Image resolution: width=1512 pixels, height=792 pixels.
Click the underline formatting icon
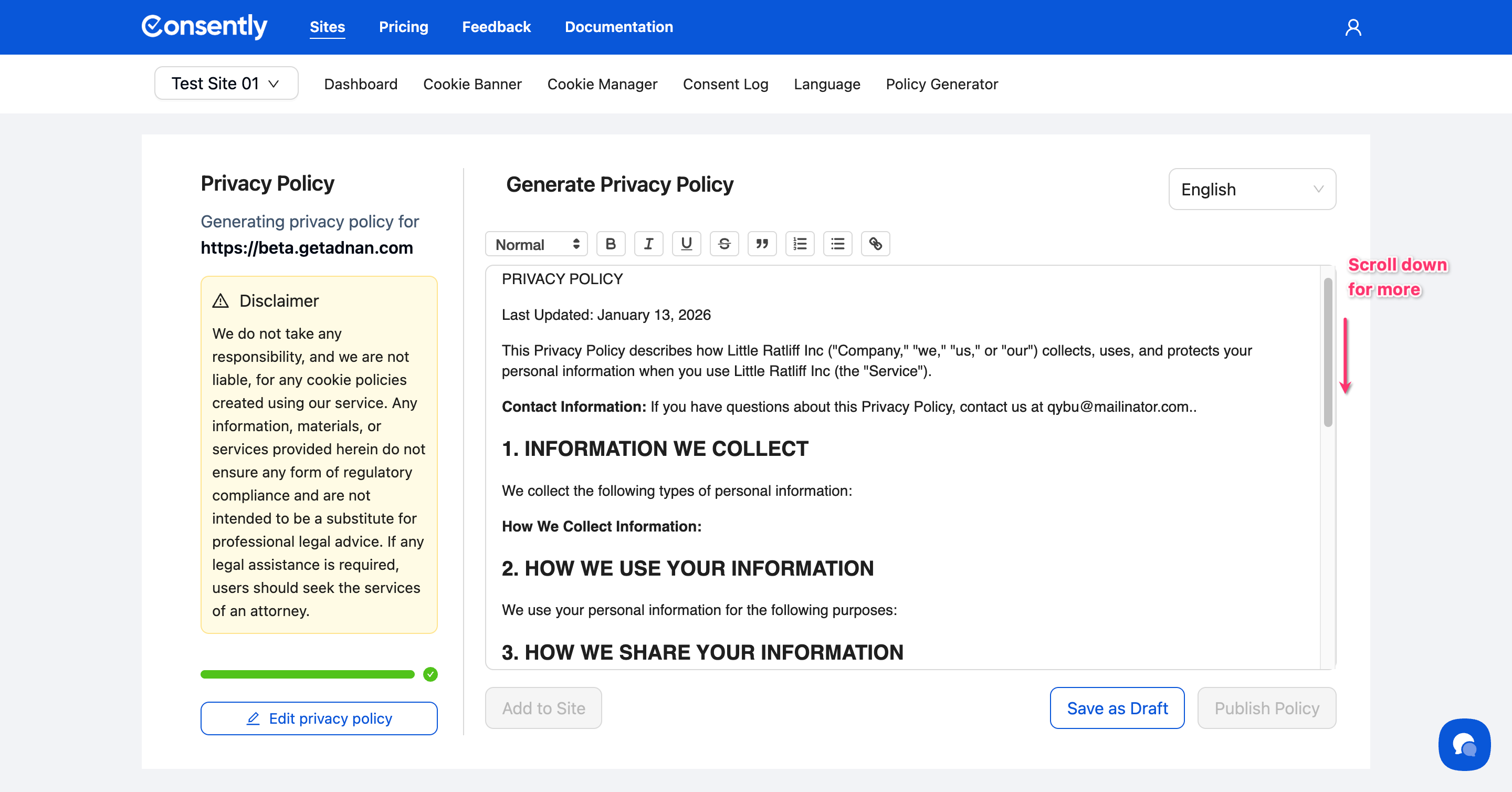pos(686,244)
